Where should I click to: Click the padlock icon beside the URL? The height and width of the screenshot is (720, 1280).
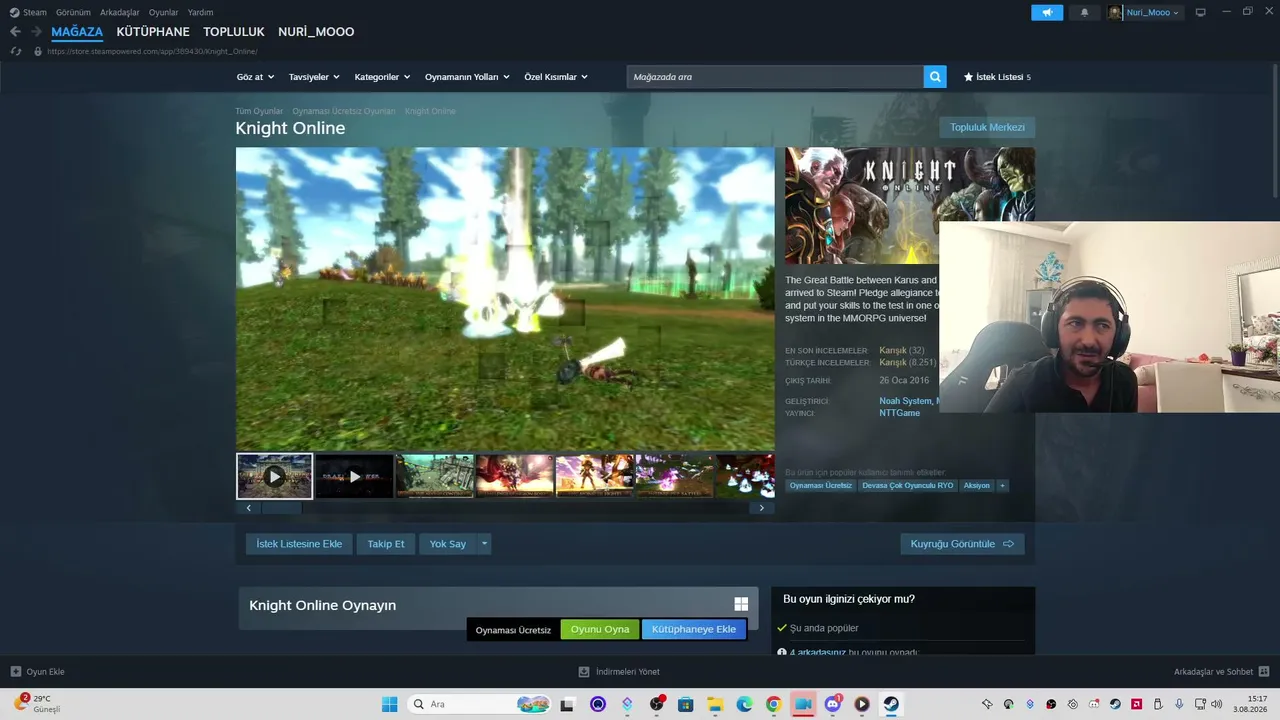(x=38, y=51)
